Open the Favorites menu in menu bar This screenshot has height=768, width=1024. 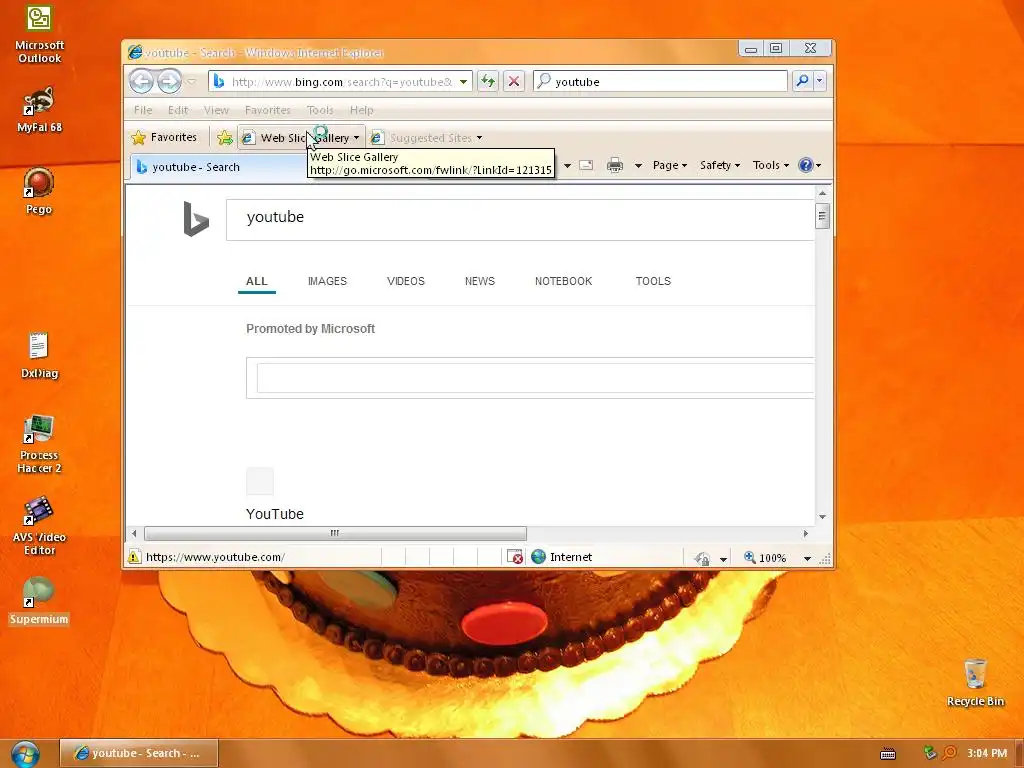(x=267, y=110)
